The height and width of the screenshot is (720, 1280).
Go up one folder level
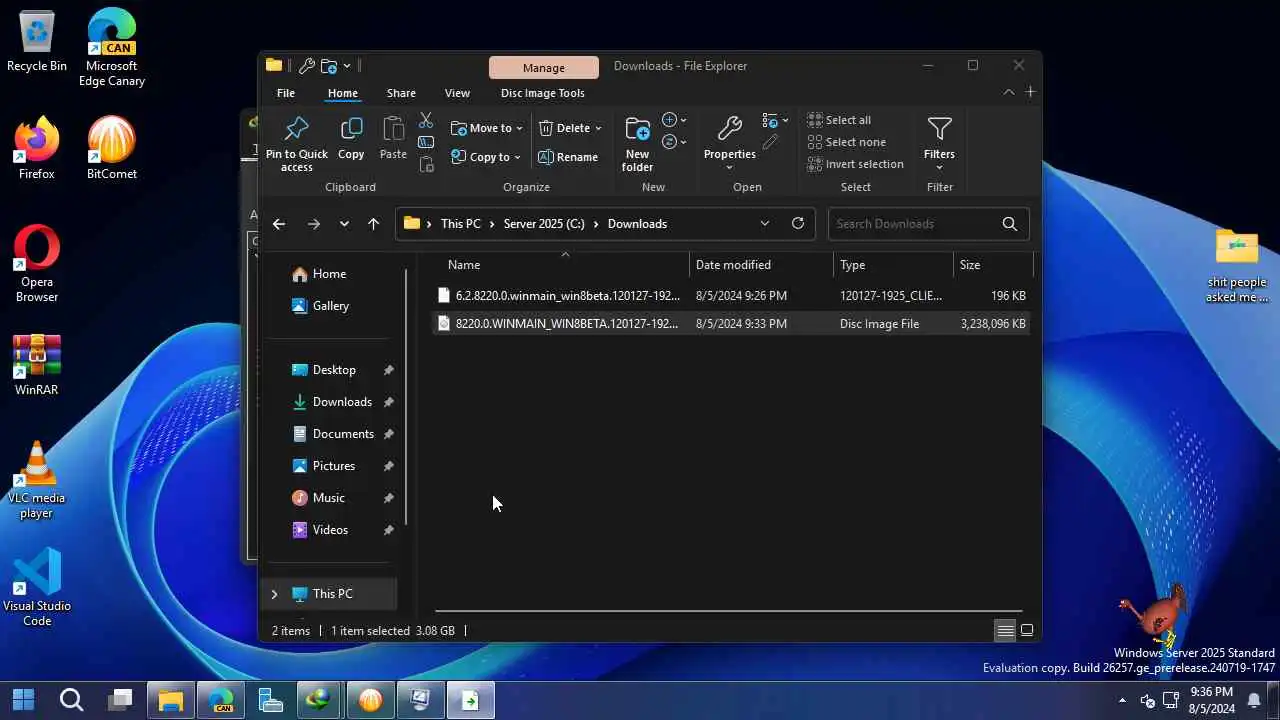click(373, 224)
